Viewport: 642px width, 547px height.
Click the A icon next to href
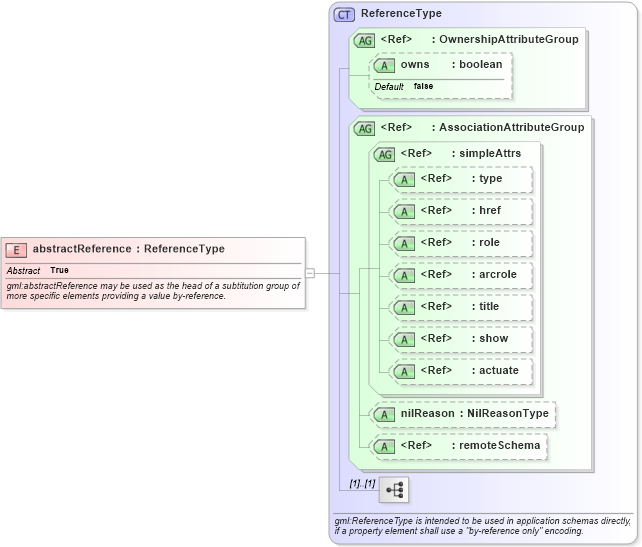click(x=404, y=211)
